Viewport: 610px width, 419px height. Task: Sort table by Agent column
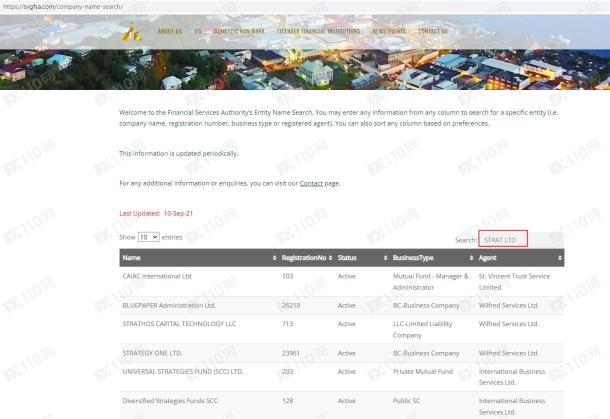pyautogui.click(x=520, y=258)
